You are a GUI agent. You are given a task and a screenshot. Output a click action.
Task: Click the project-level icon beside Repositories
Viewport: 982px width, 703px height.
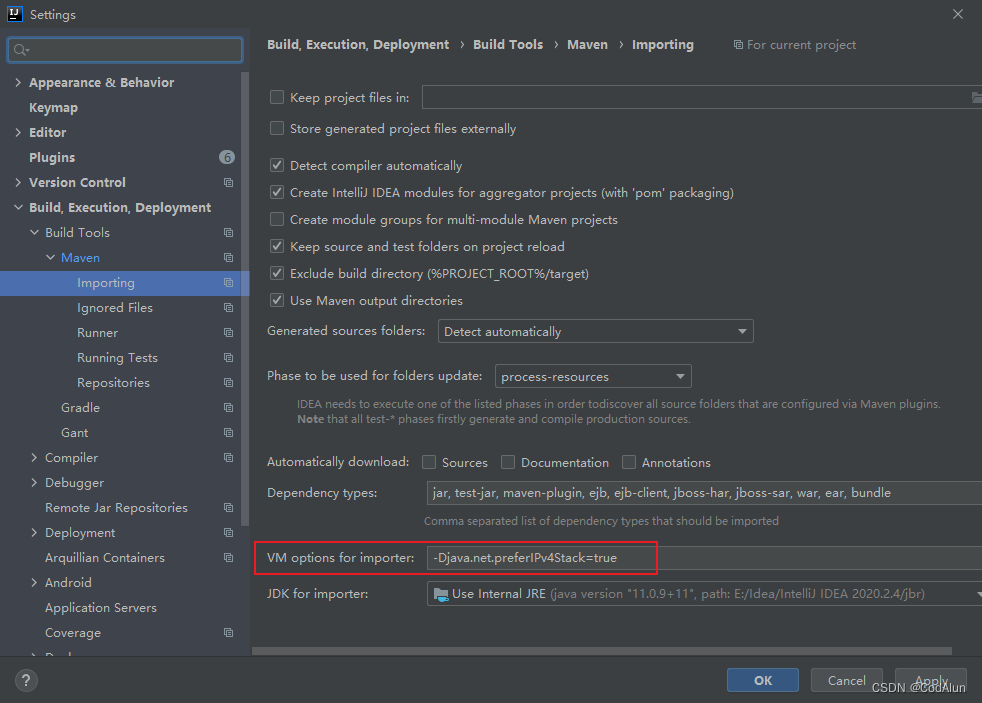(229, 382)
